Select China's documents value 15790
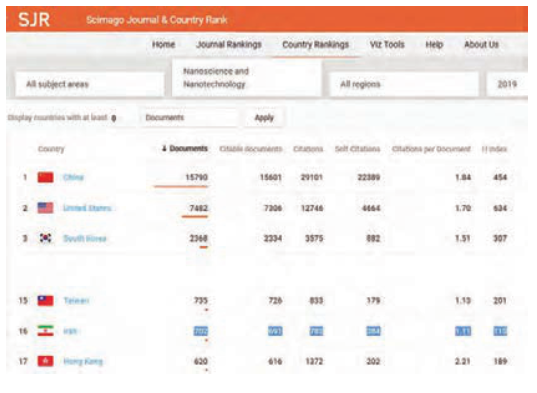Screen dimensions: 537x393 tap(196, 177)
